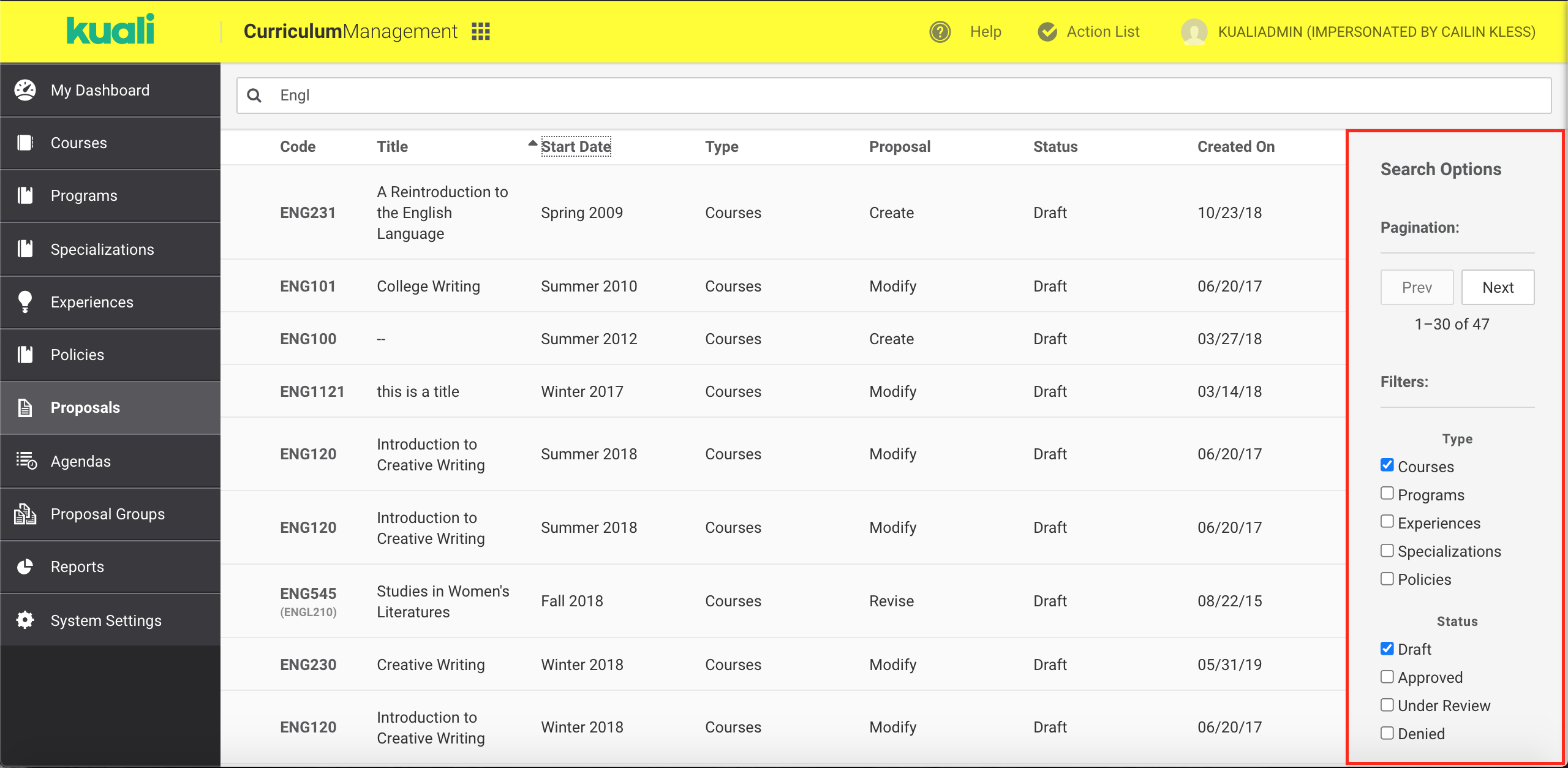Click the Reports pie chart icon
Viewport: 1568px width, 768px height.
[25, 567]
